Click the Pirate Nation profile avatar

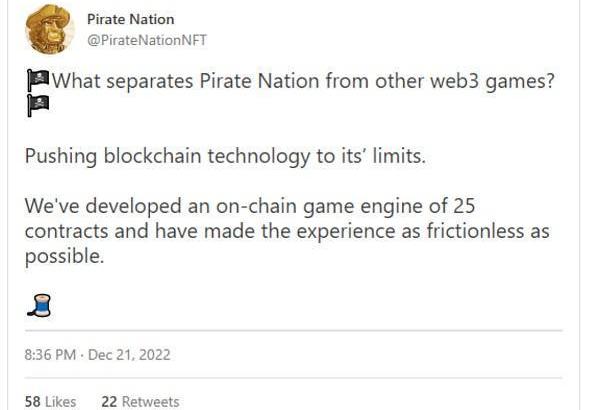point(50,29)
